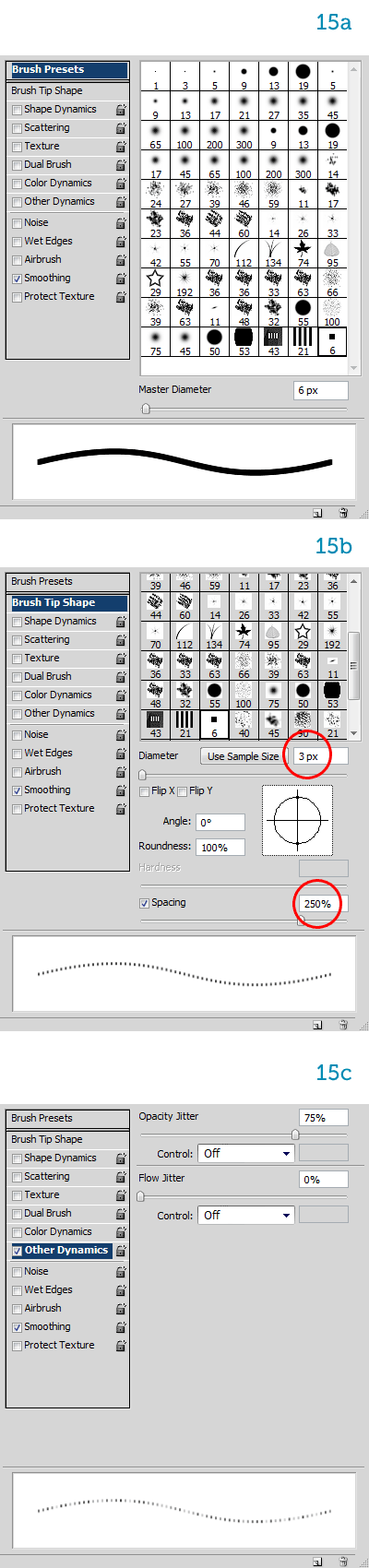Click the angle and roundness crosshair preview
Screen dimensions: 369x1568
[x=296, y=819]
